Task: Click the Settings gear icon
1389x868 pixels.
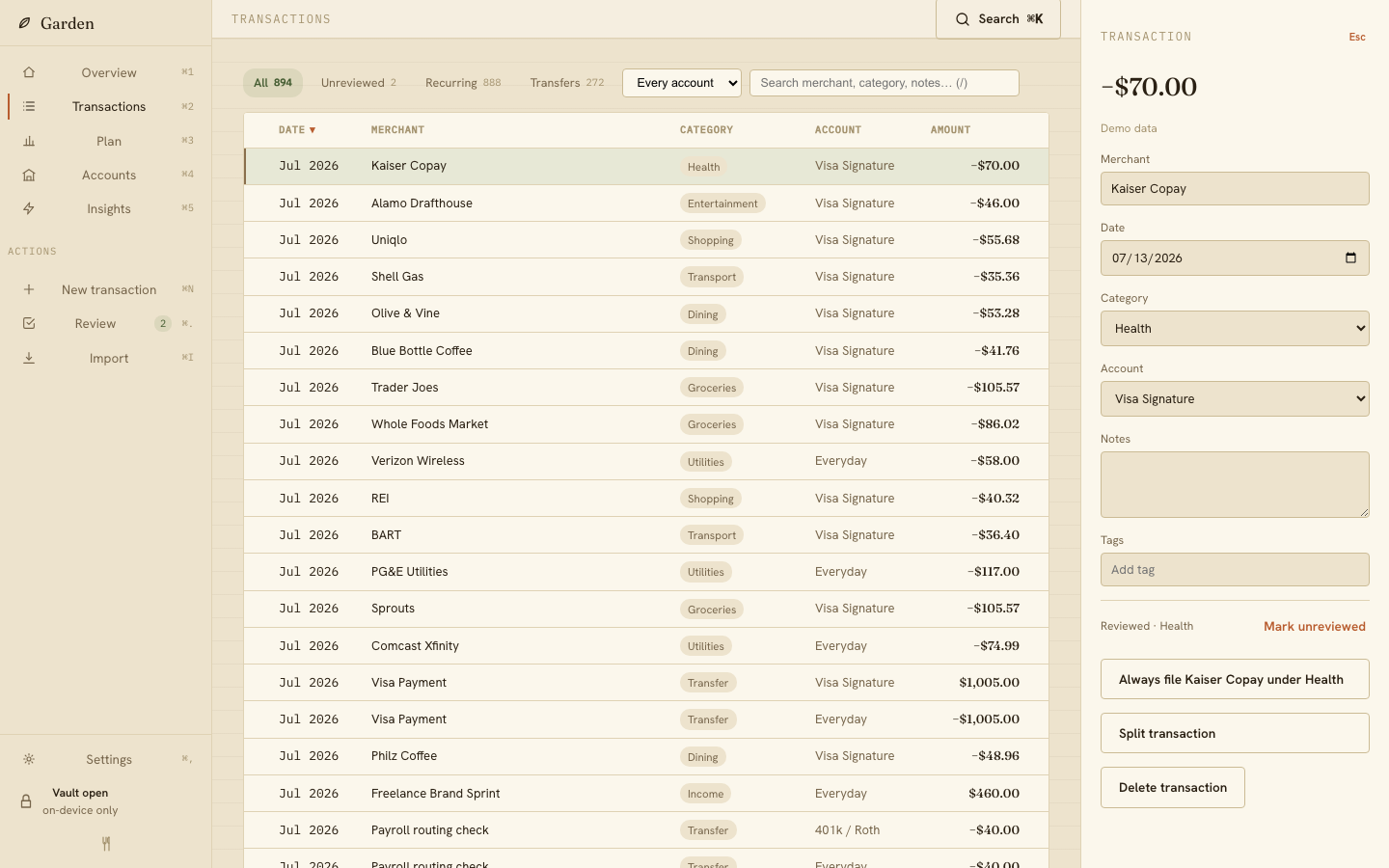Action: point(29,760)
